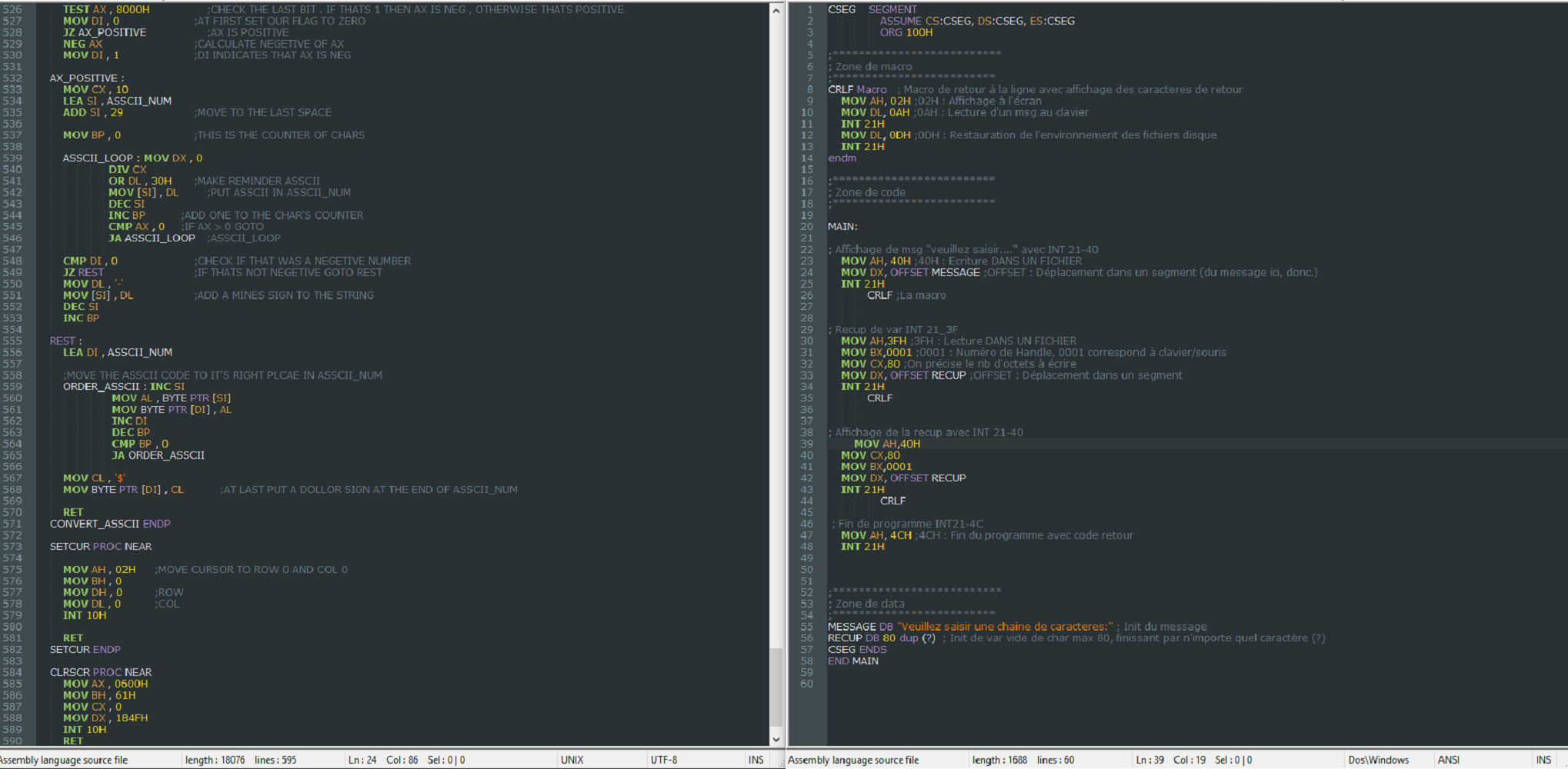Click 'TEST AX , 8000H' on line 526
Screen dimensions: 1568x769
[106, 9]
